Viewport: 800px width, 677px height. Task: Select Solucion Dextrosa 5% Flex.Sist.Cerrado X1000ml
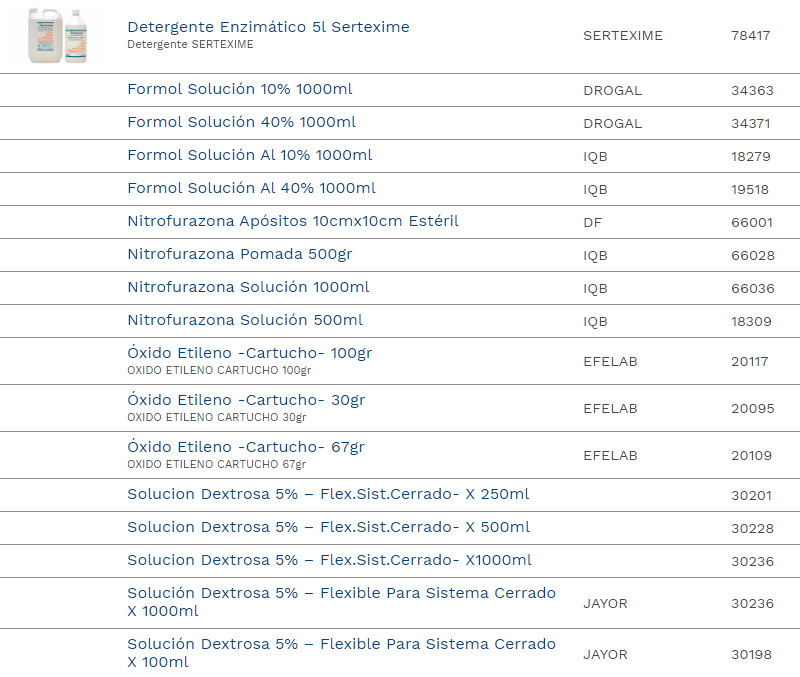tap(329, 560)
